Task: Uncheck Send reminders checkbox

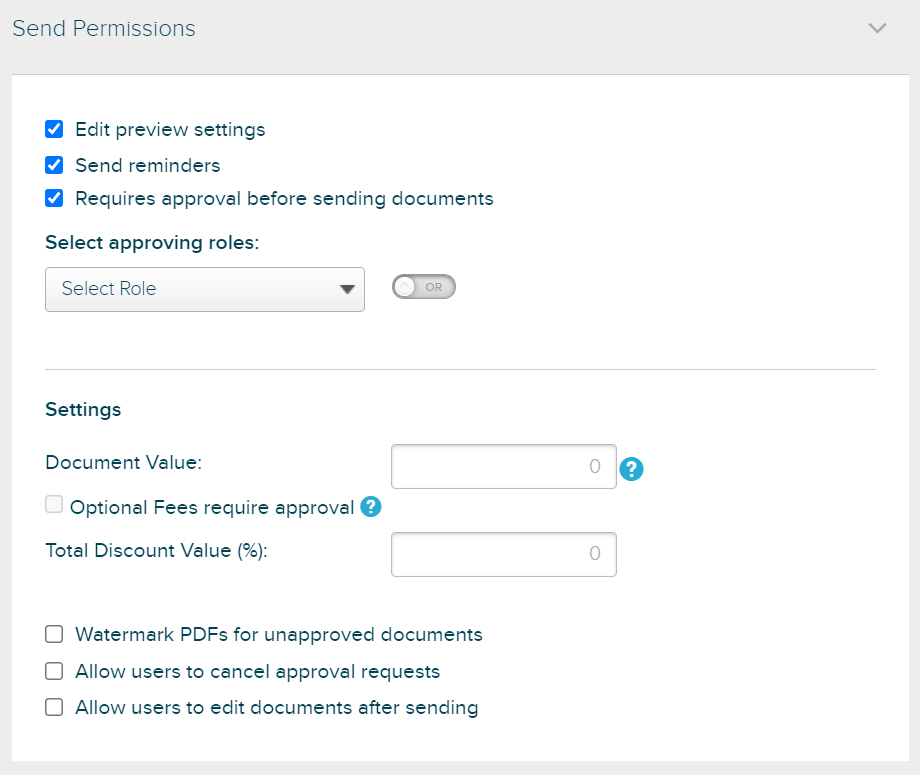Action: (x=54, y=165)
